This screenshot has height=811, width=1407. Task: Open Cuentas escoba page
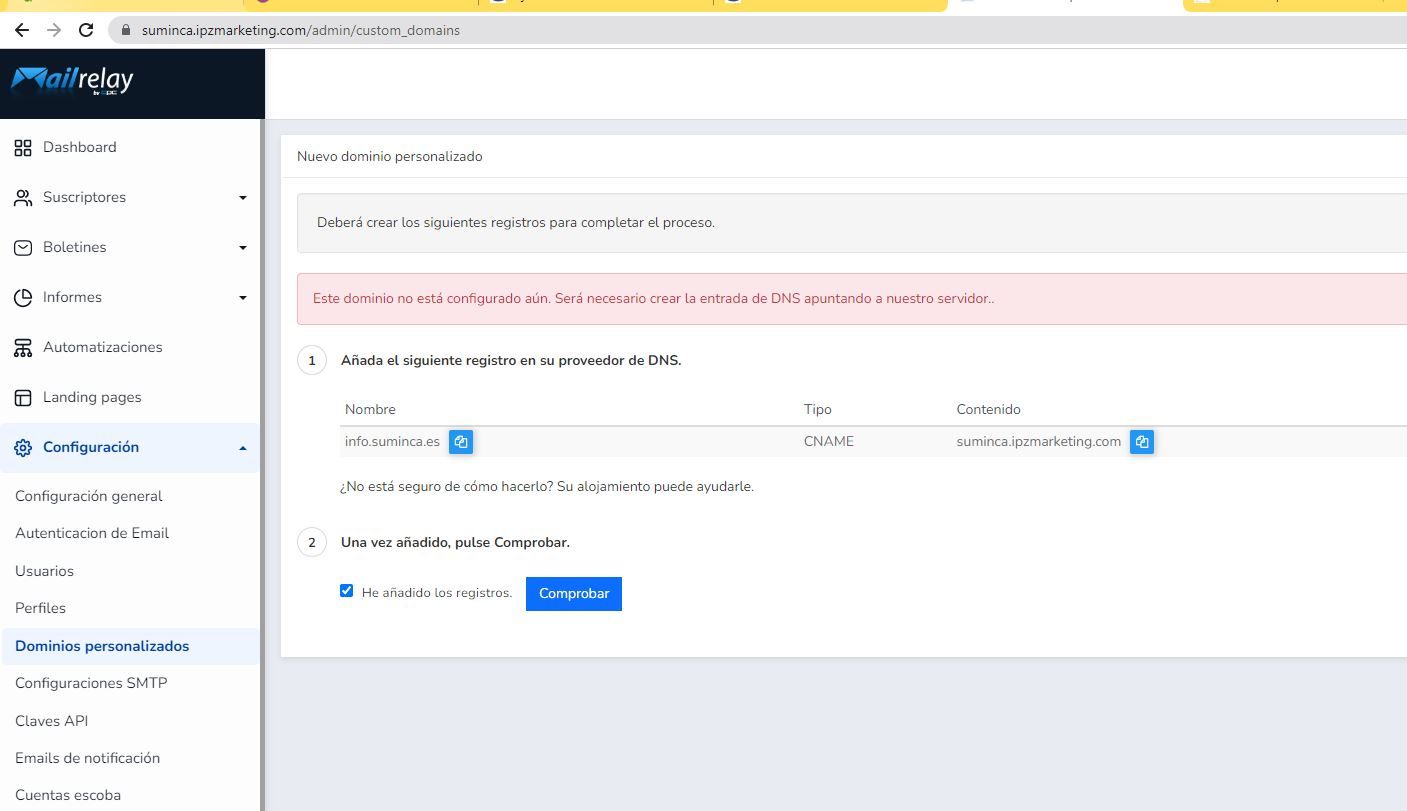(x=68, y=795)
